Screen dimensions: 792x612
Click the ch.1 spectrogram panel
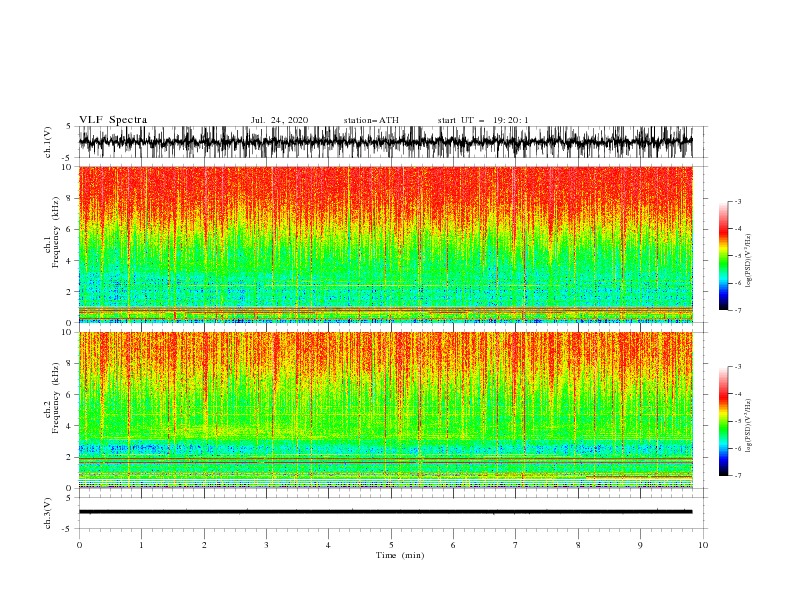(385, 244)
